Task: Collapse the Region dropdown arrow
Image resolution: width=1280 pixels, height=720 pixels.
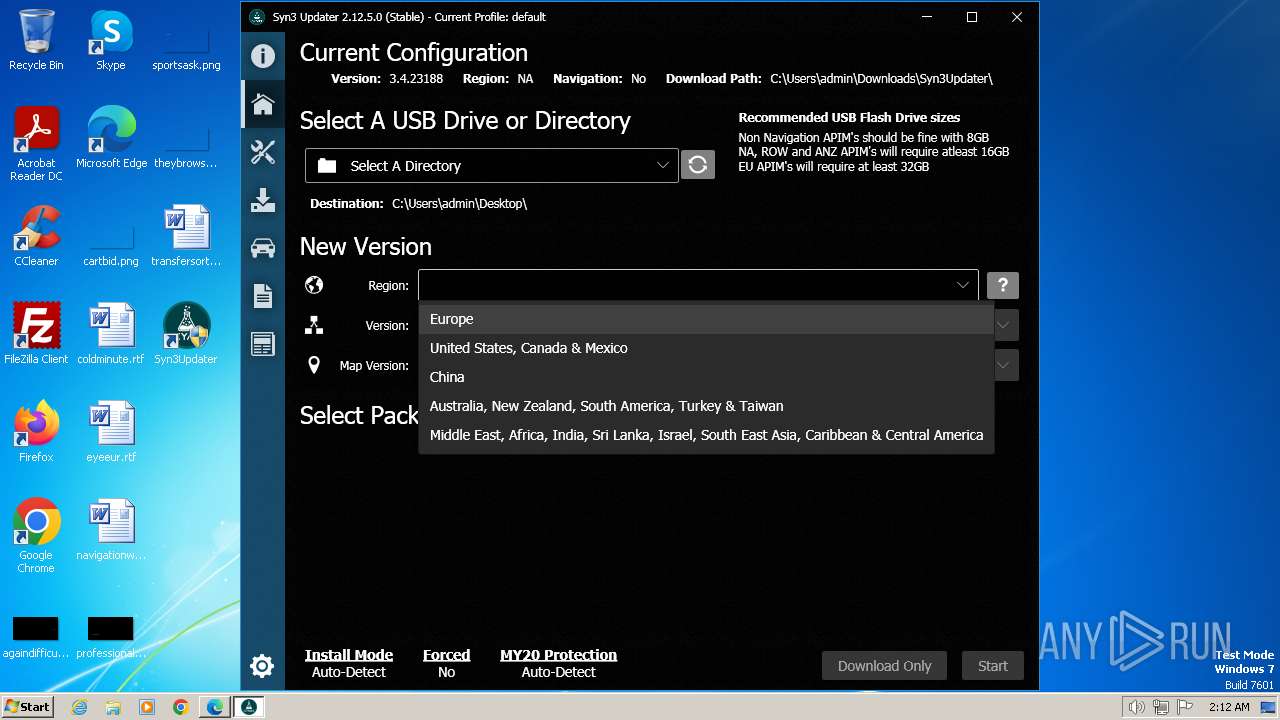Action: click(962, 285)
